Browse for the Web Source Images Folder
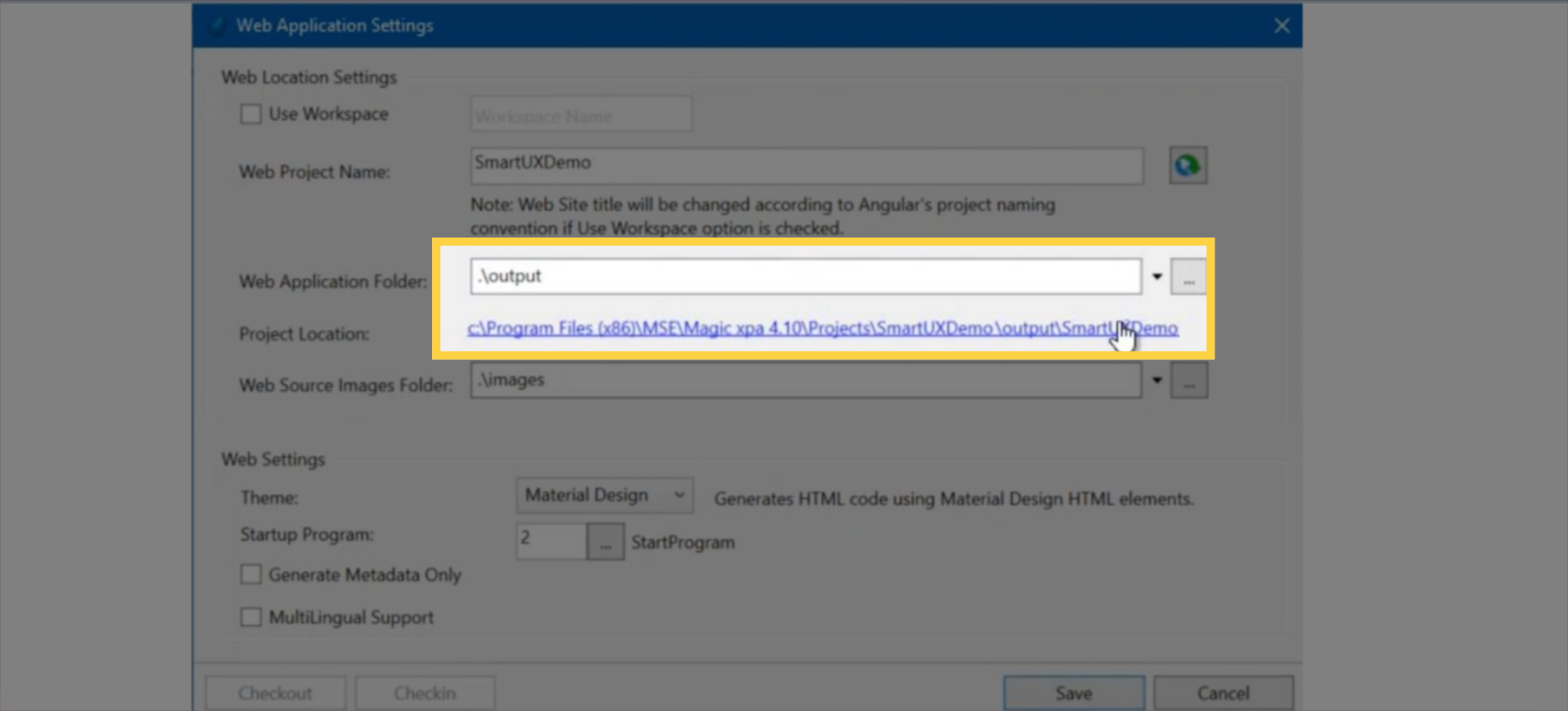This screenshot has height=711, width=1568. pos(1188,381)
